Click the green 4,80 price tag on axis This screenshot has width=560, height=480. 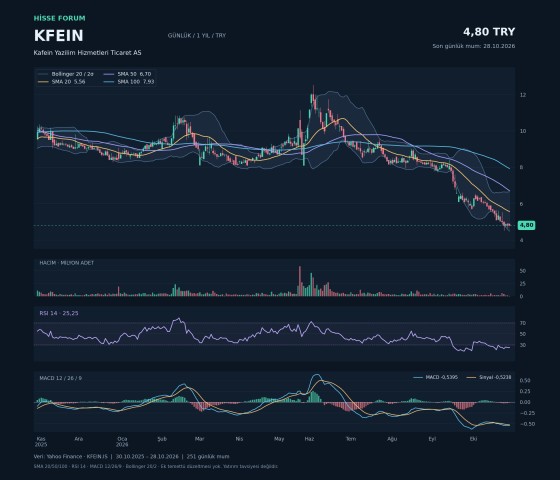pos(526,225)
